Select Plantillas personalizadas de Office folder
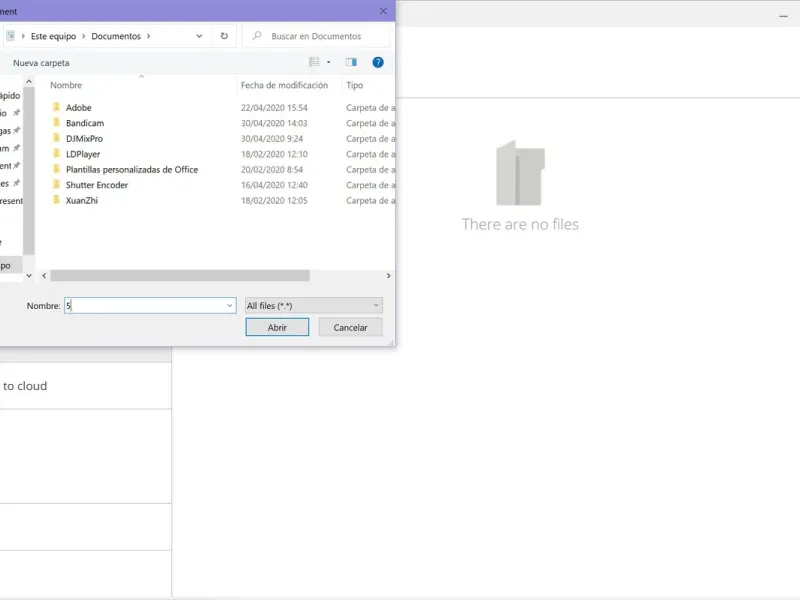 [x=132, y=169]
